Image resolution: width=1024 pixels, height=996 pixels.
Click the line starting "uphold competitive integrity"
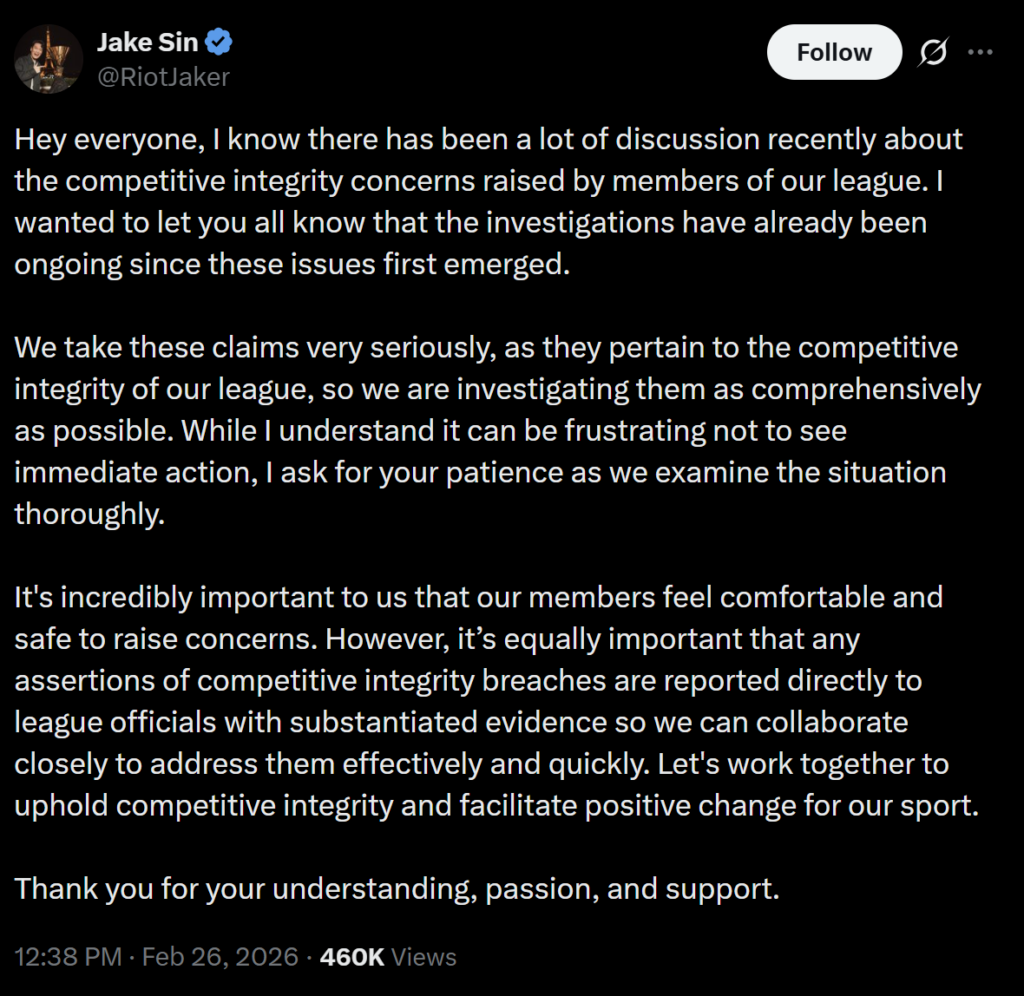tap(495, 805)
